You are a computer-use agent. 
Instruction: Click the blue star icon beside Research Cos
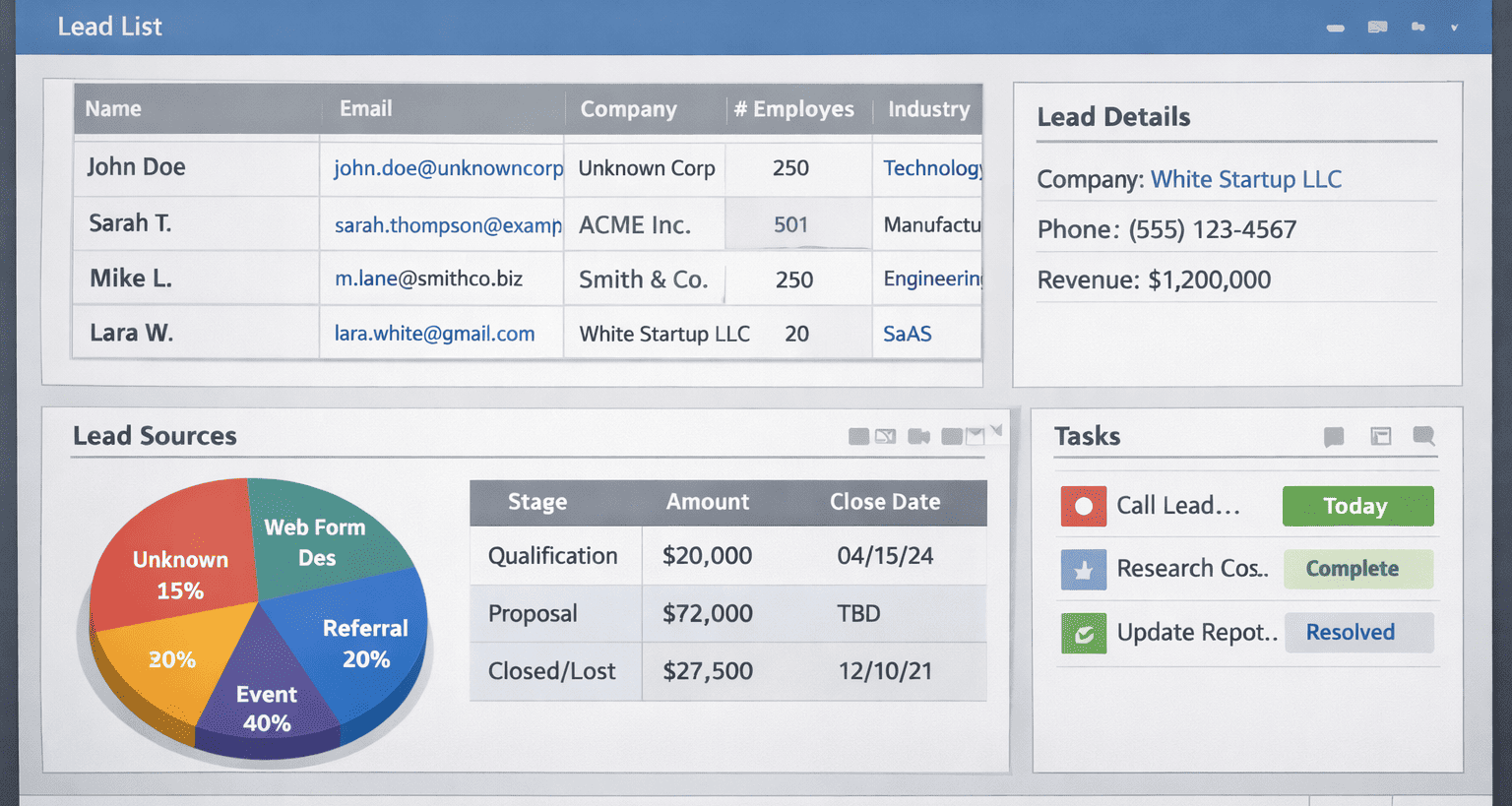pyautogui.click(x=1084, y=569)
